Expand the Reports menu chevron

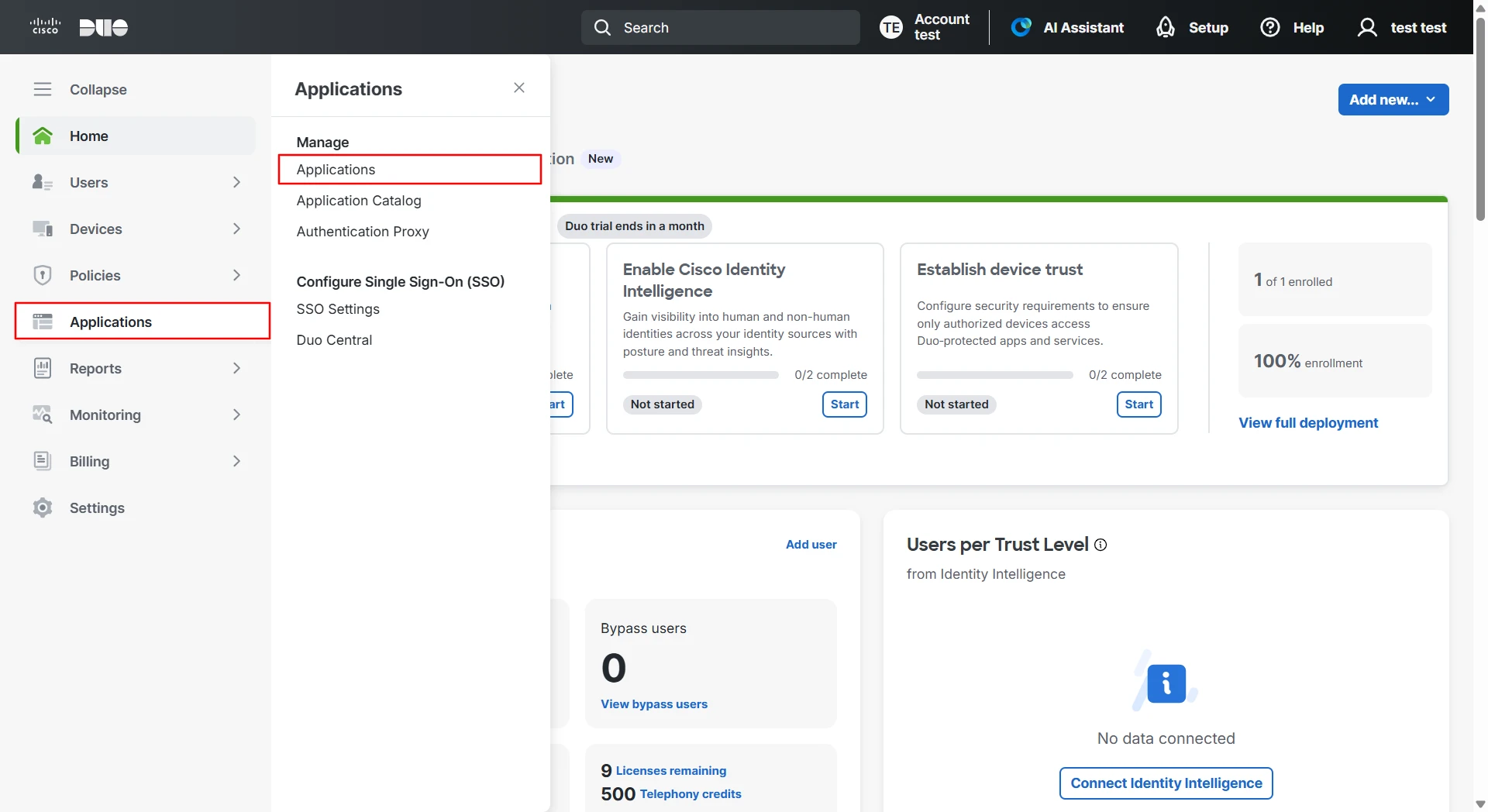(236, 368)
